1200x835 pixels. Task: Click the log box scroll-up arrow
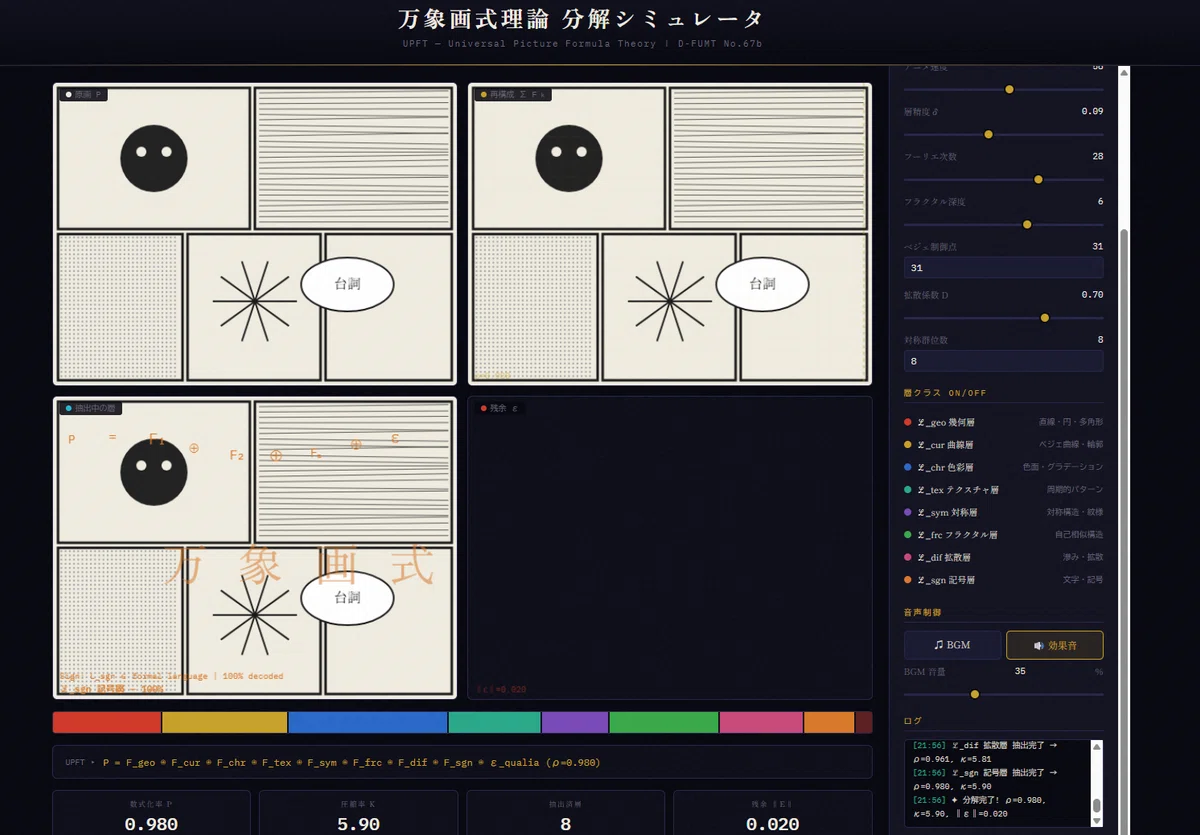[x=1097, y=747]
